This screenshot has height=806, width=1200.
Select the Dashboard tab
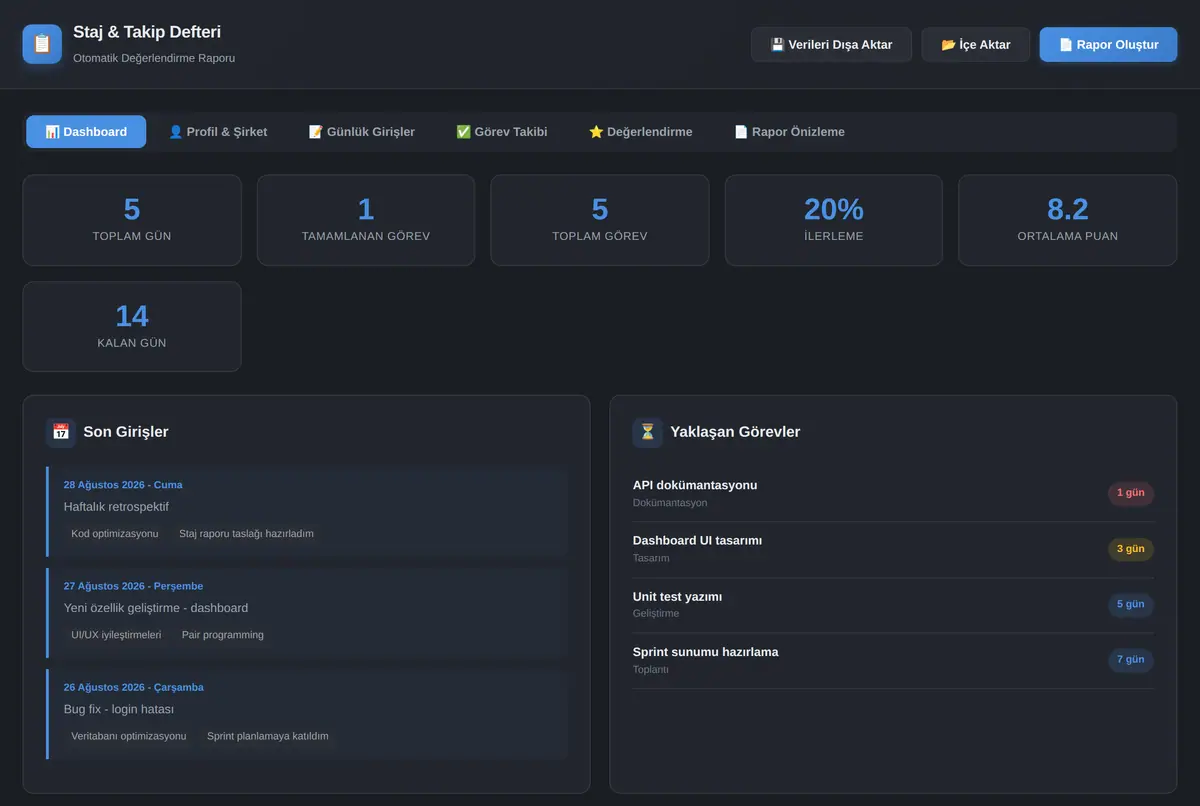tap(86, 132)
